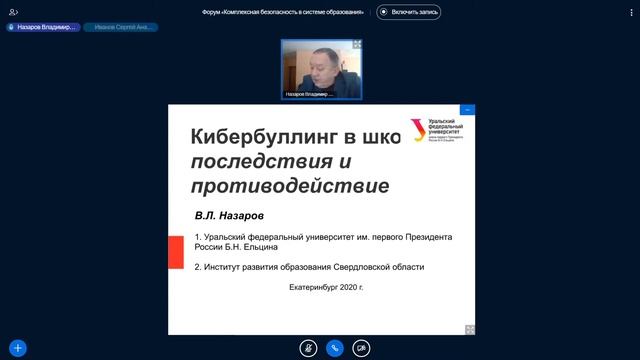The image size is (640, 360).
Task: Click the Институт развития образования line
Action: pos(309,267)
